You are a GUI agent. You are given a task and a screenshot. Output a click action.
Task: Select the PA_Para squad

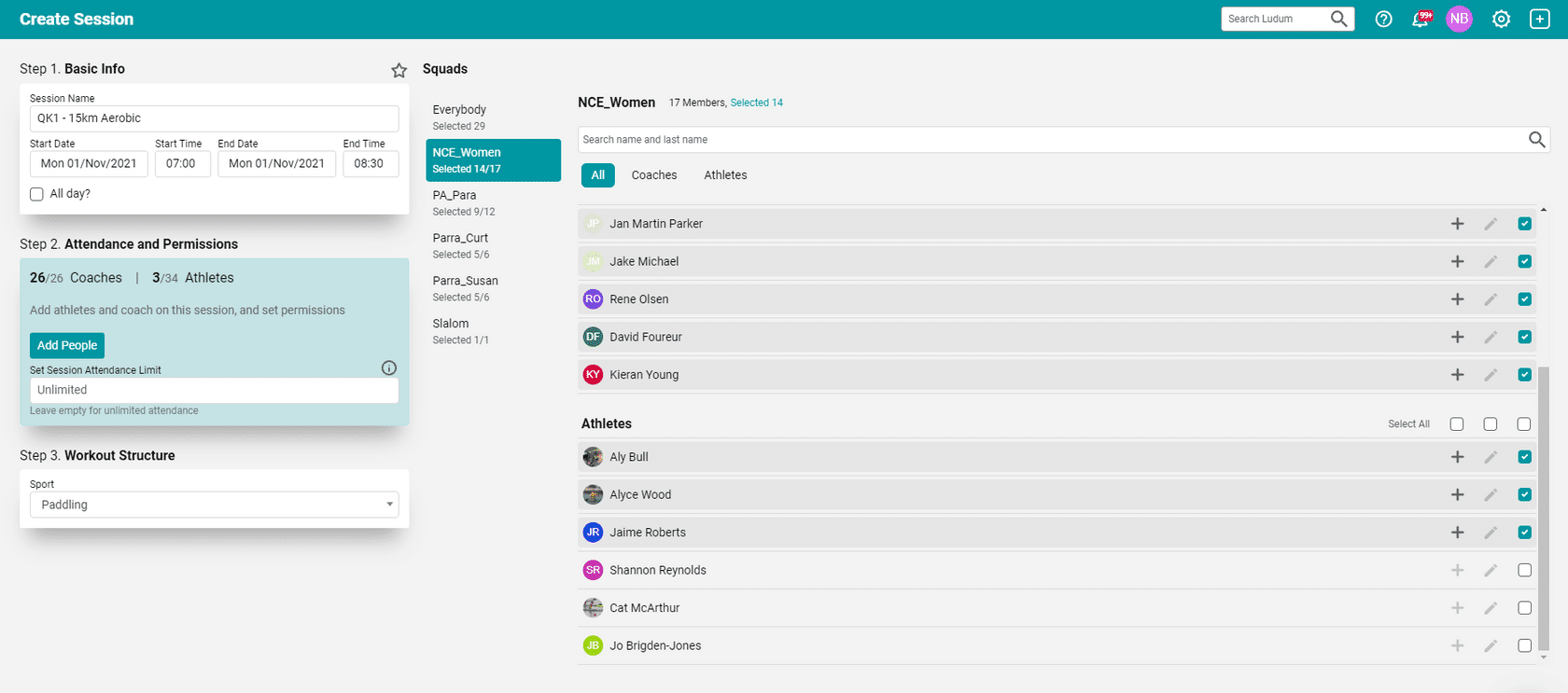click(493, 203)
